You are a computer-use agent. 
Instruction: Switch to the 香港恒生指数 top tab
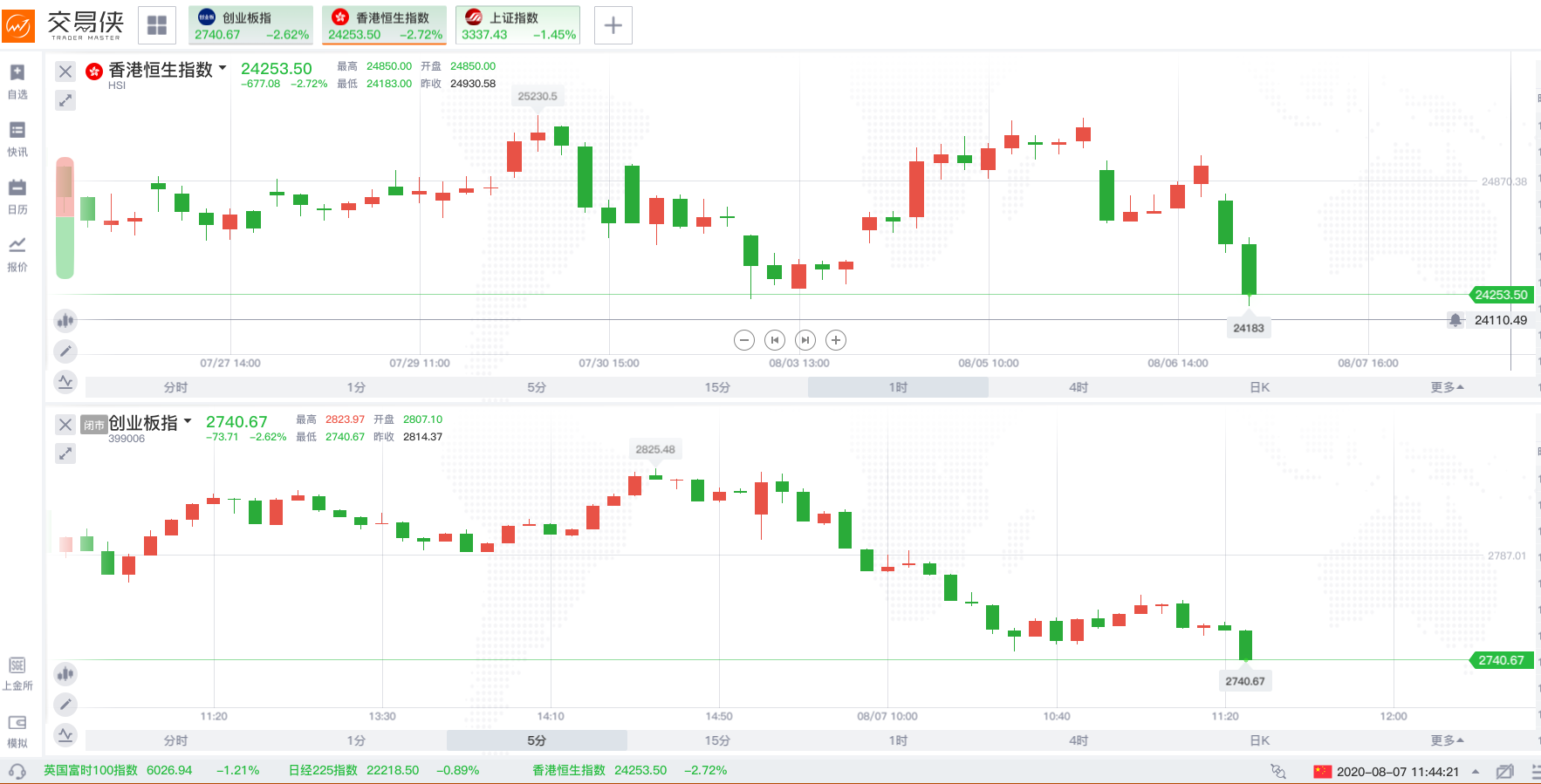[385, 25]
